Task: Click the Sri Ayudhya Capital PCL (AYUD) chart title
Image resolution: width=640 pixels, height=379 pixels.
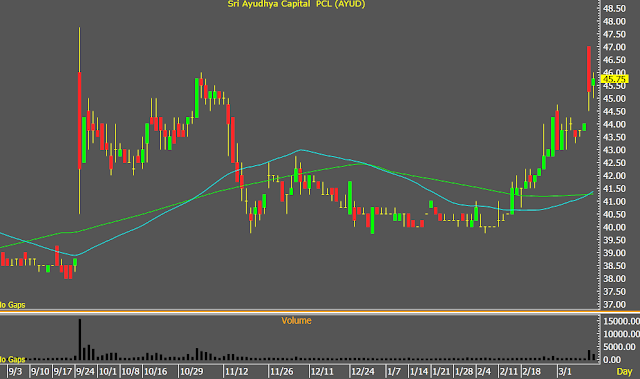Action: pyautogui.click(x=296, y=4)
